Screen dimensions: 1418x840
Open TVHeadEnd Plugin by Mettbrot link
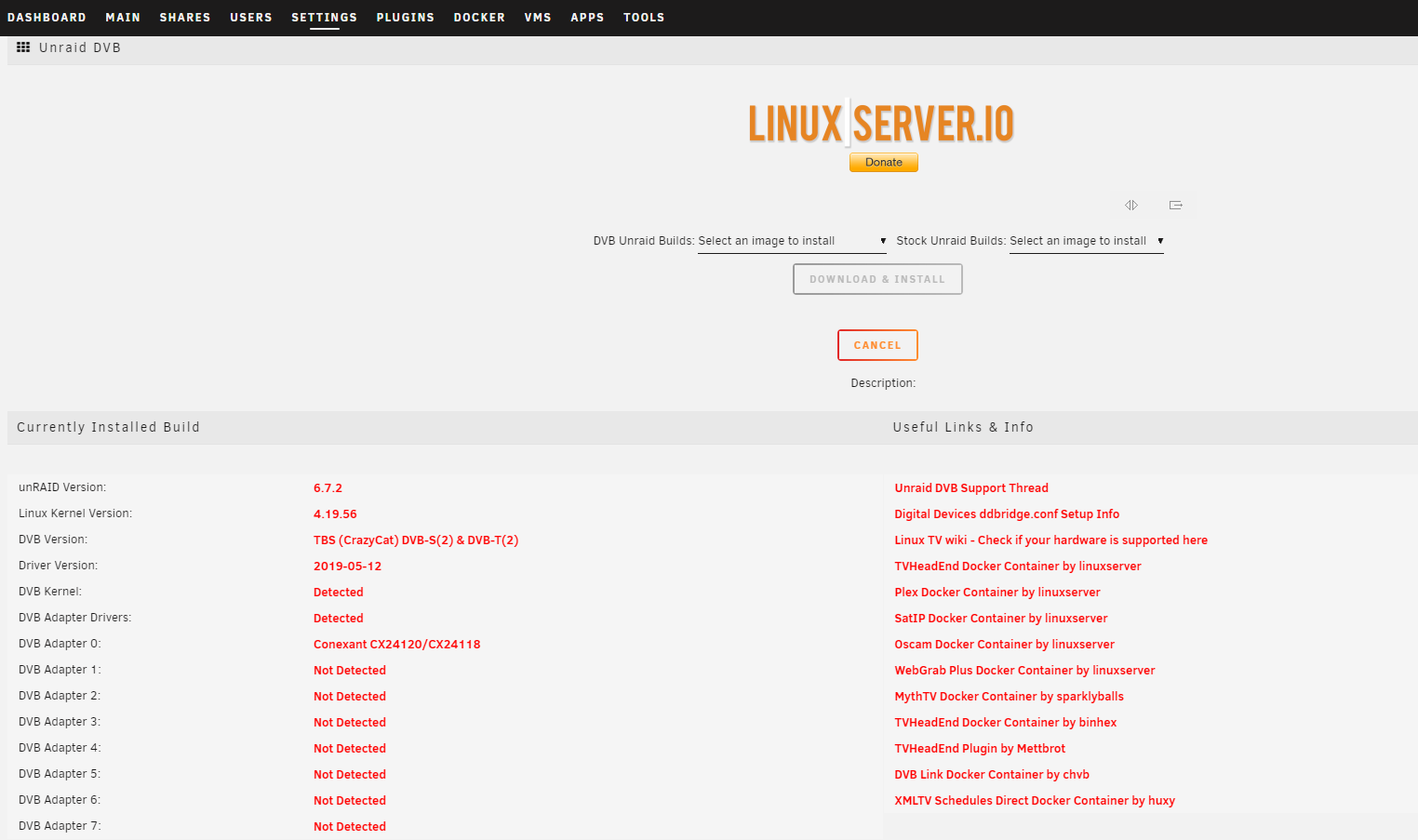980,749
